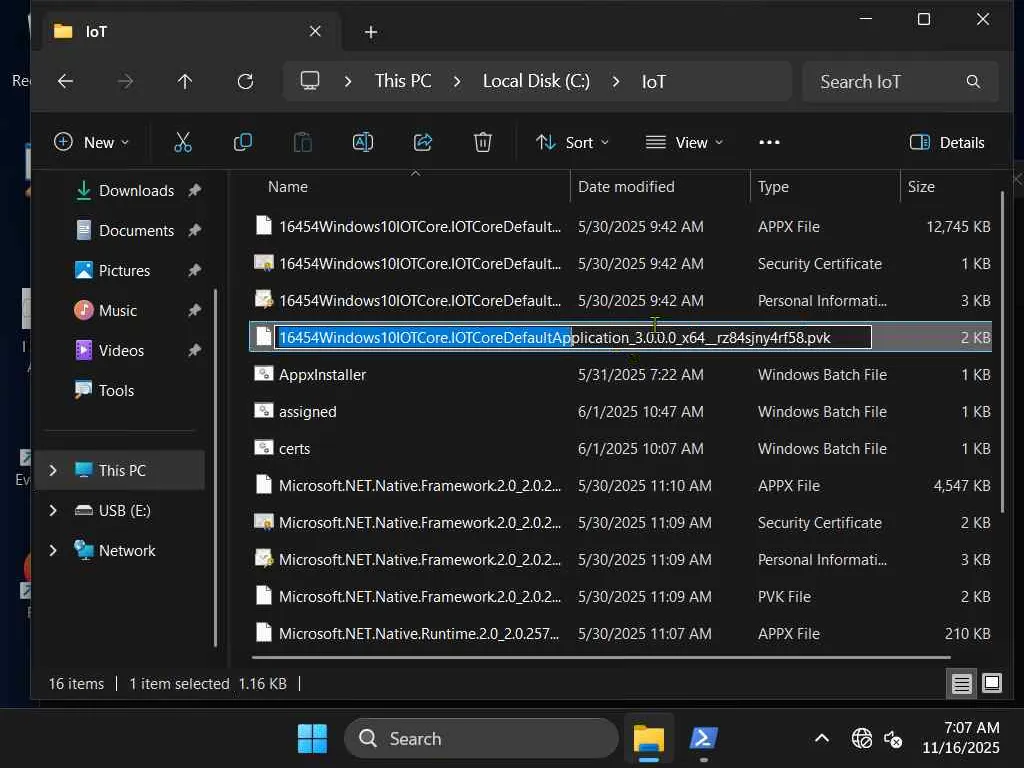
Task: Click chevron after This PC in address bar
Action: [x=457, y=82]
